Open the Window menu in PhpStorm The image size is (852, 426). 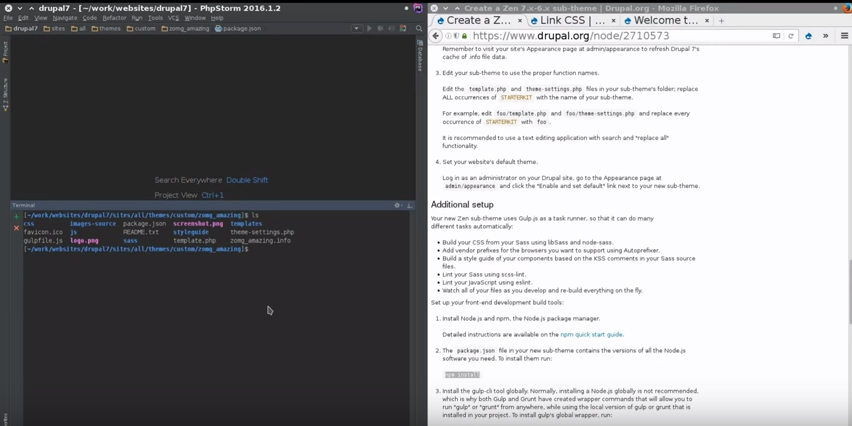195,18
